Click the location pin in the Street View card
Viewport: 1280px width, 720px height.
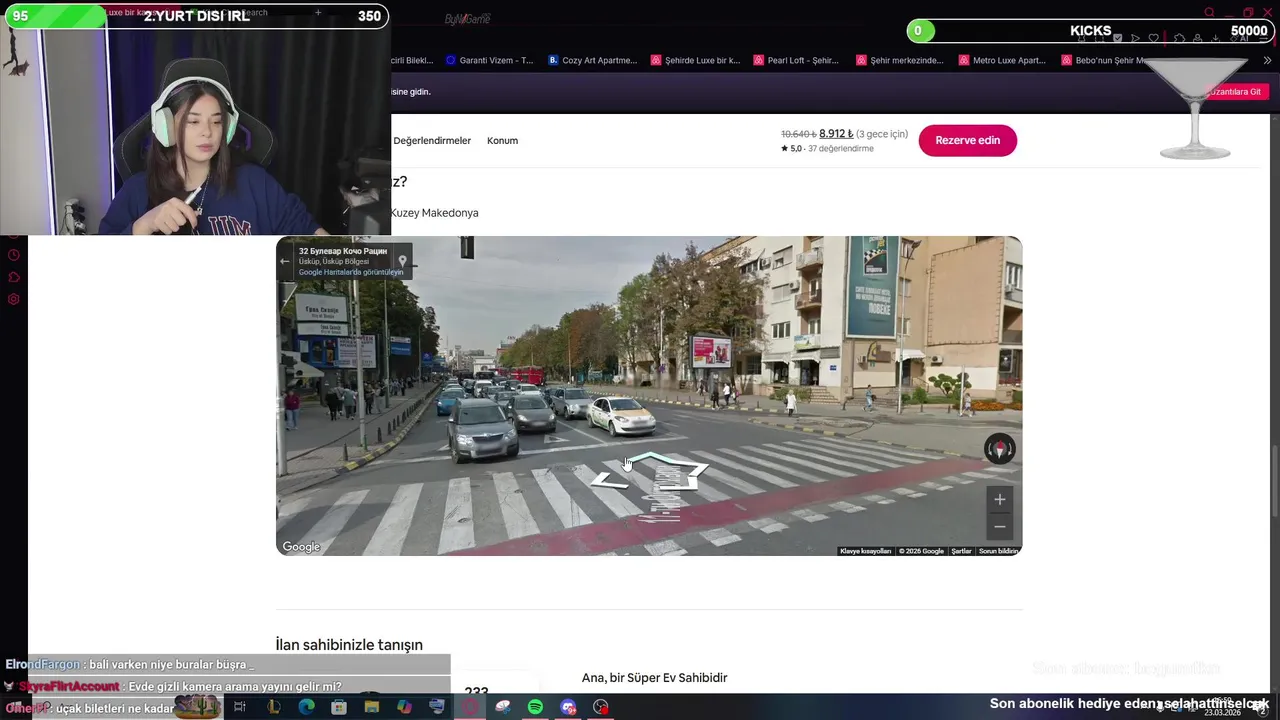[x=402, y=261]
